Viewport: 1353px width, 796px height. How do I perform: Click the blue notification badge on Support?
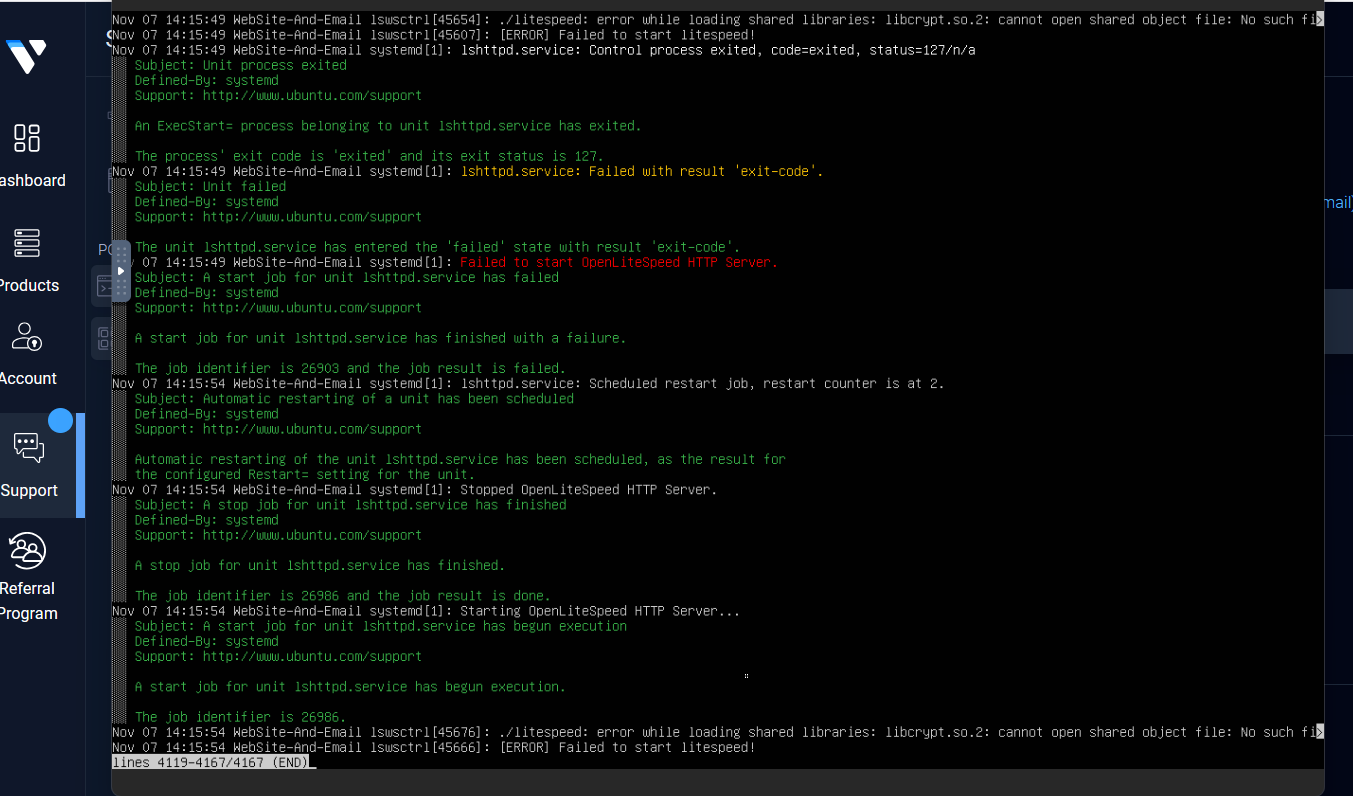tap(61, 421)
